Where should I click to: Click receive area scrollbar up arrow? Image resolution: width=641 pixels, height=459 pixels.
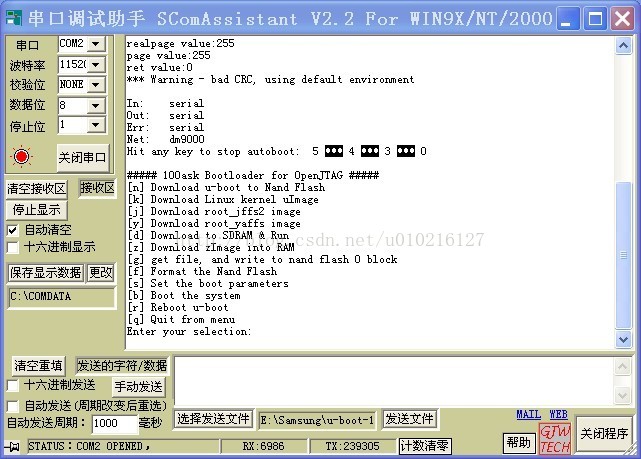coord(623,46)
